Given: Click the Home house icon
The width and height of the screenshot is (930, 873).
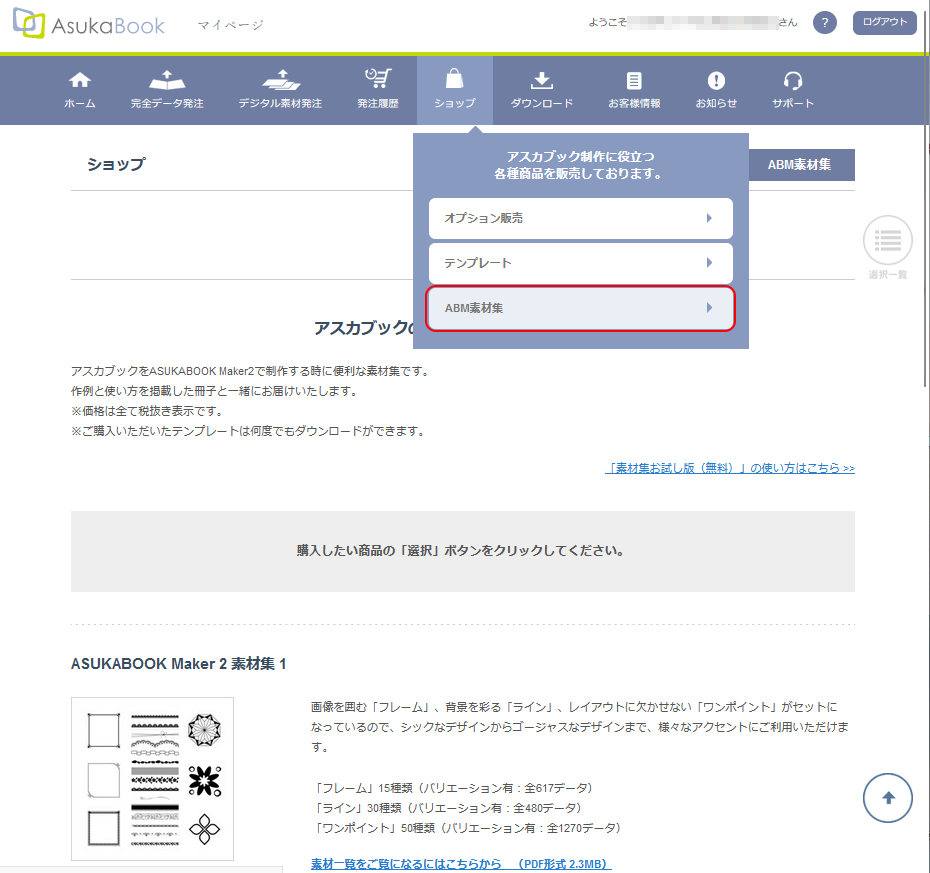Looking at the screenshot, I should coord(80,81).
